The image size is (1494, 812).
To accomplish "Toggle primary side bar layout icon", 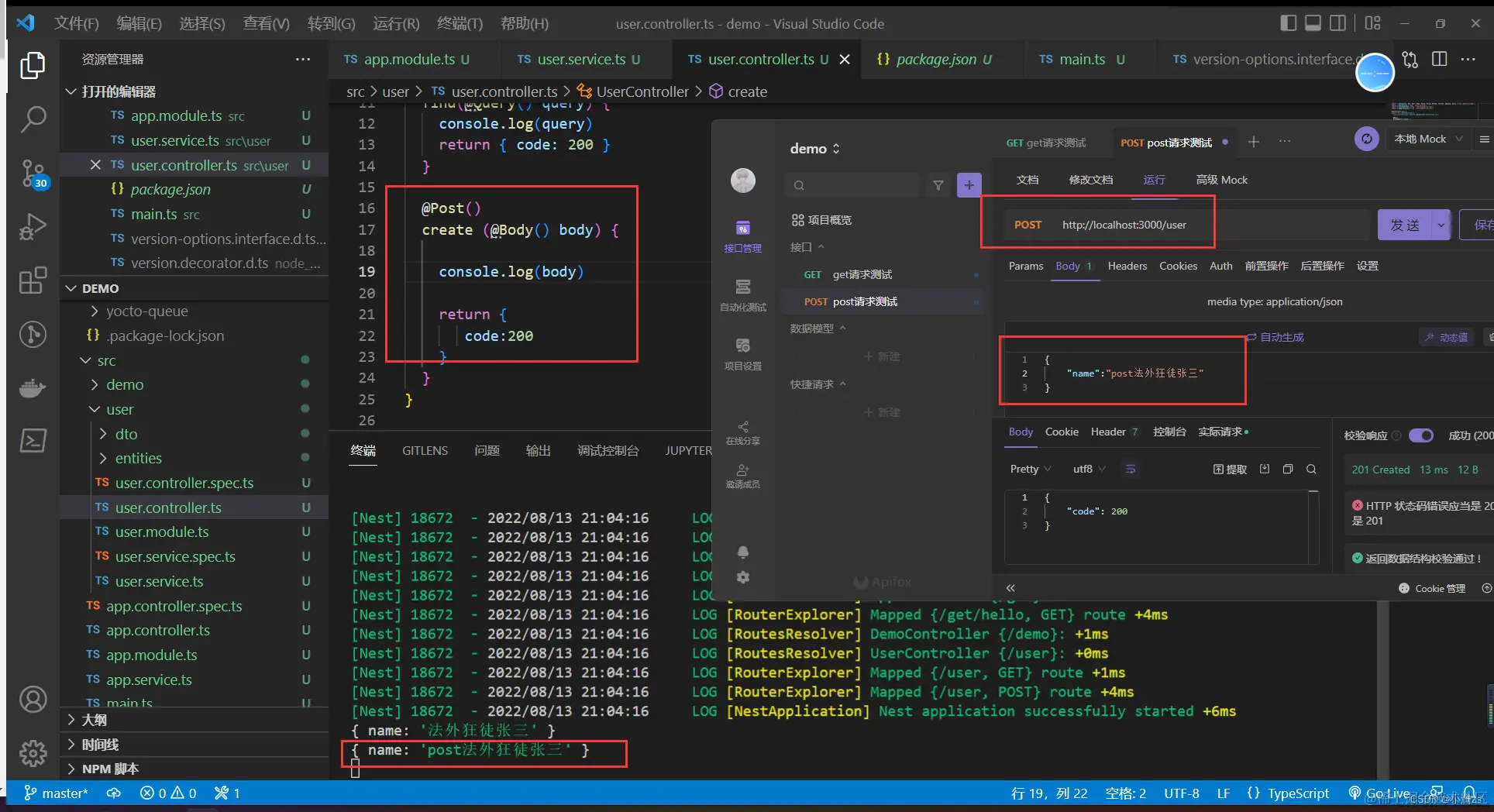I will point(1288,23).
